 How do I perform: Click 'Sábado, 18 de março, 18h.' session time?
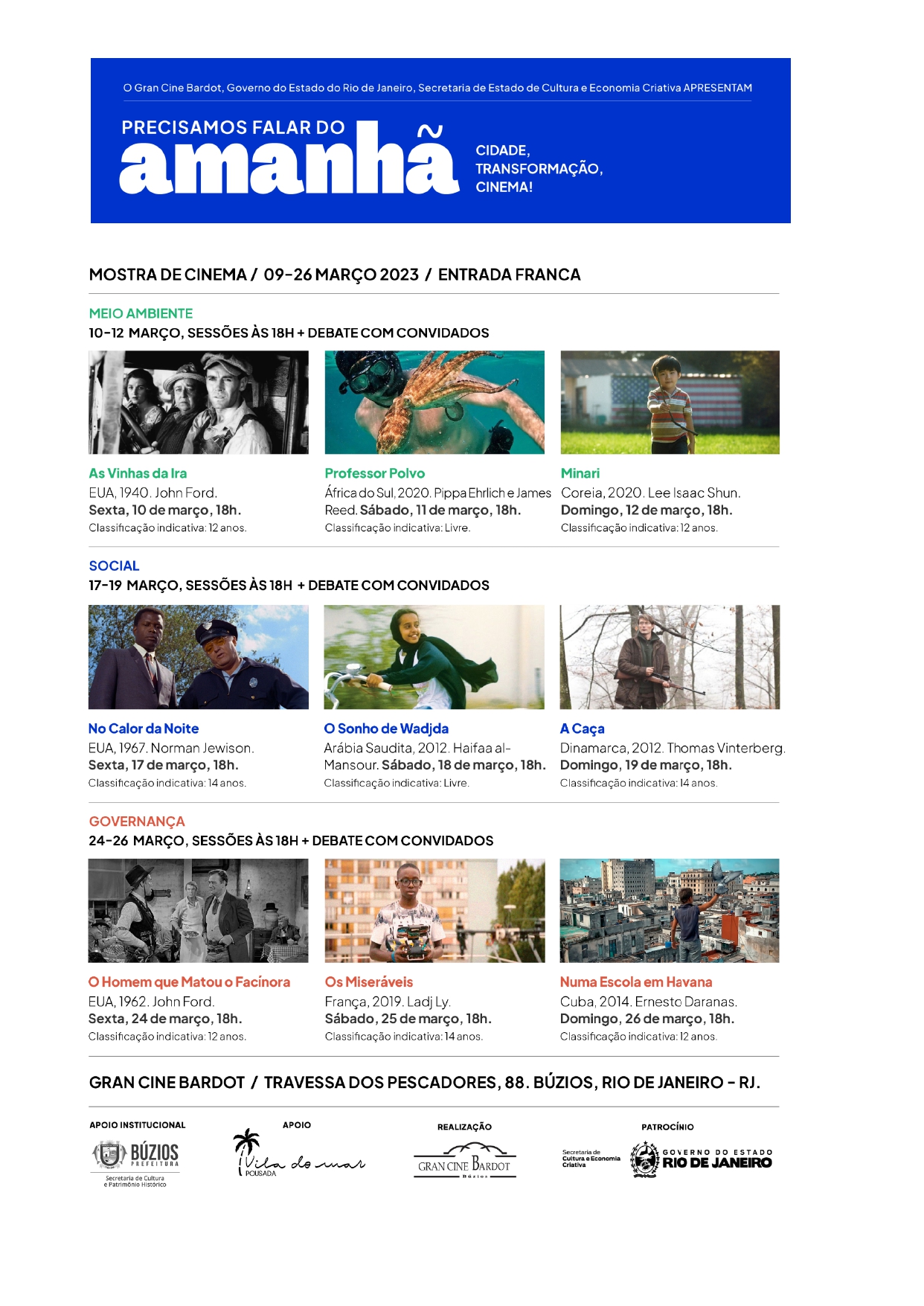pyautogui.click(x=463, y=765)
